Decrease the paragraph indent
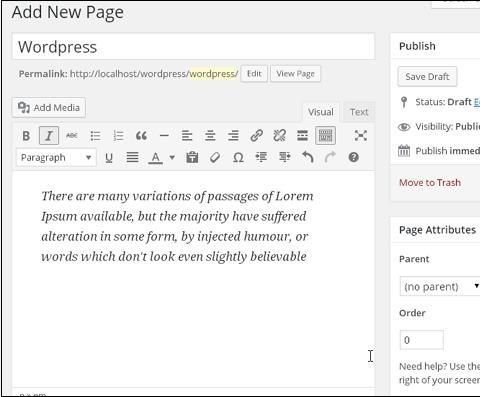 [x=261, y=157]
